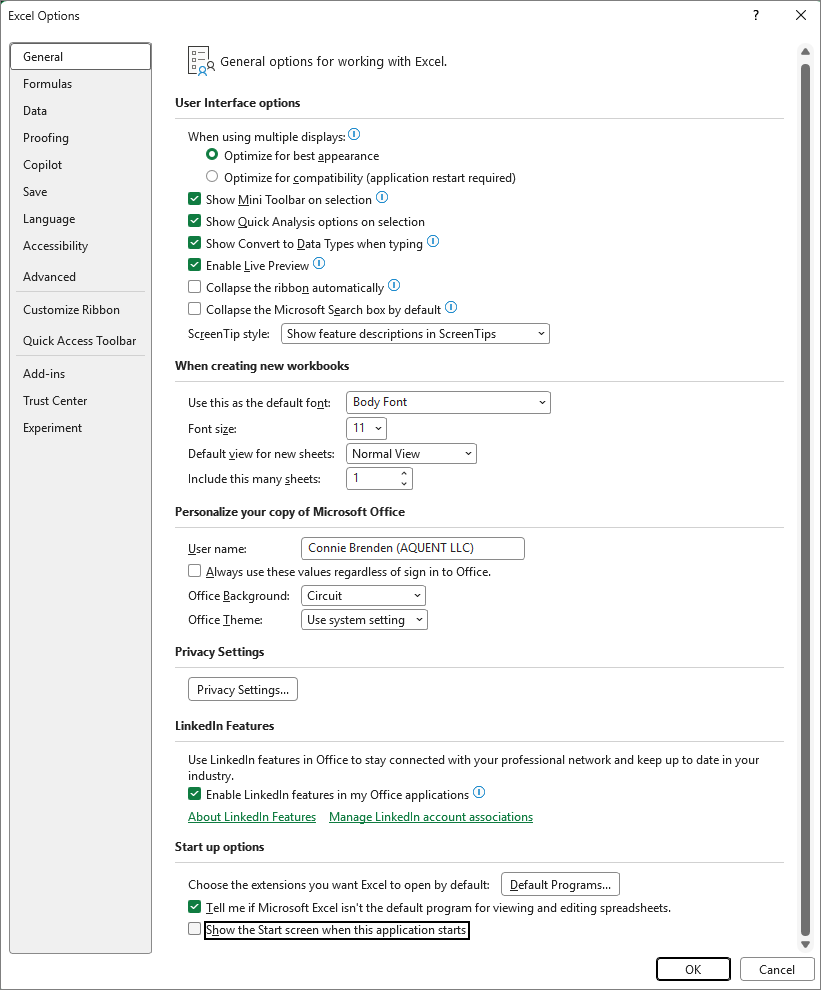The image size is (821, 990).
Task: Click info icon next to Mini Toolbar option
Action: (382, 198)
